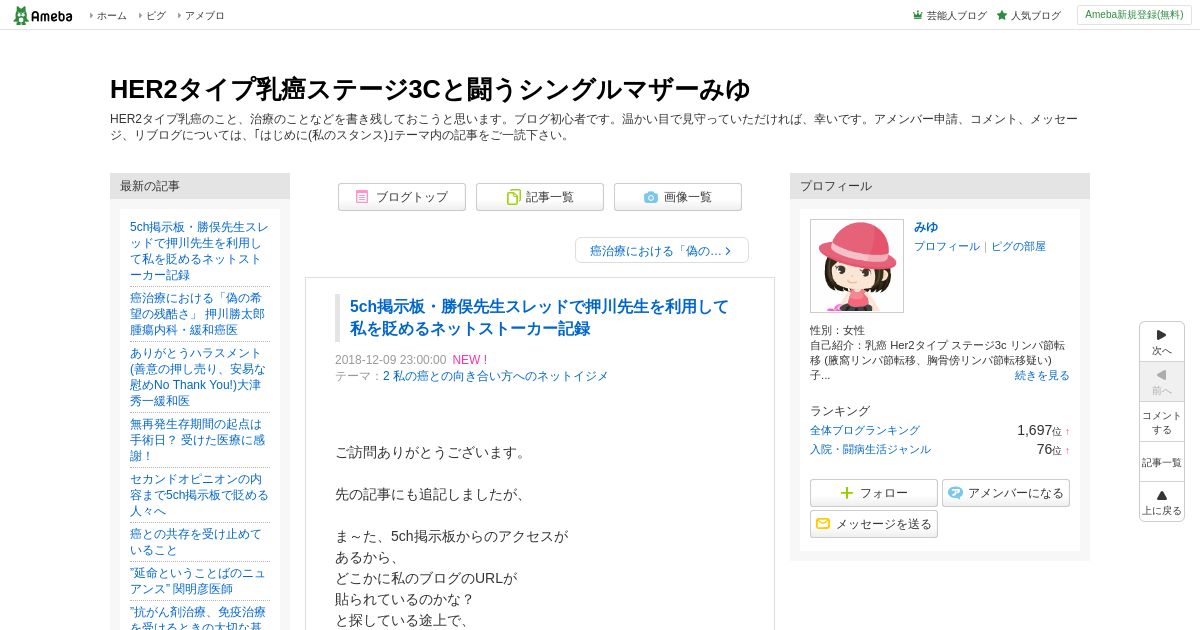Click コメントする in side nav
Image resolution: width=1200 pixels, height=630 pixels.
(x=1162, y=422)
